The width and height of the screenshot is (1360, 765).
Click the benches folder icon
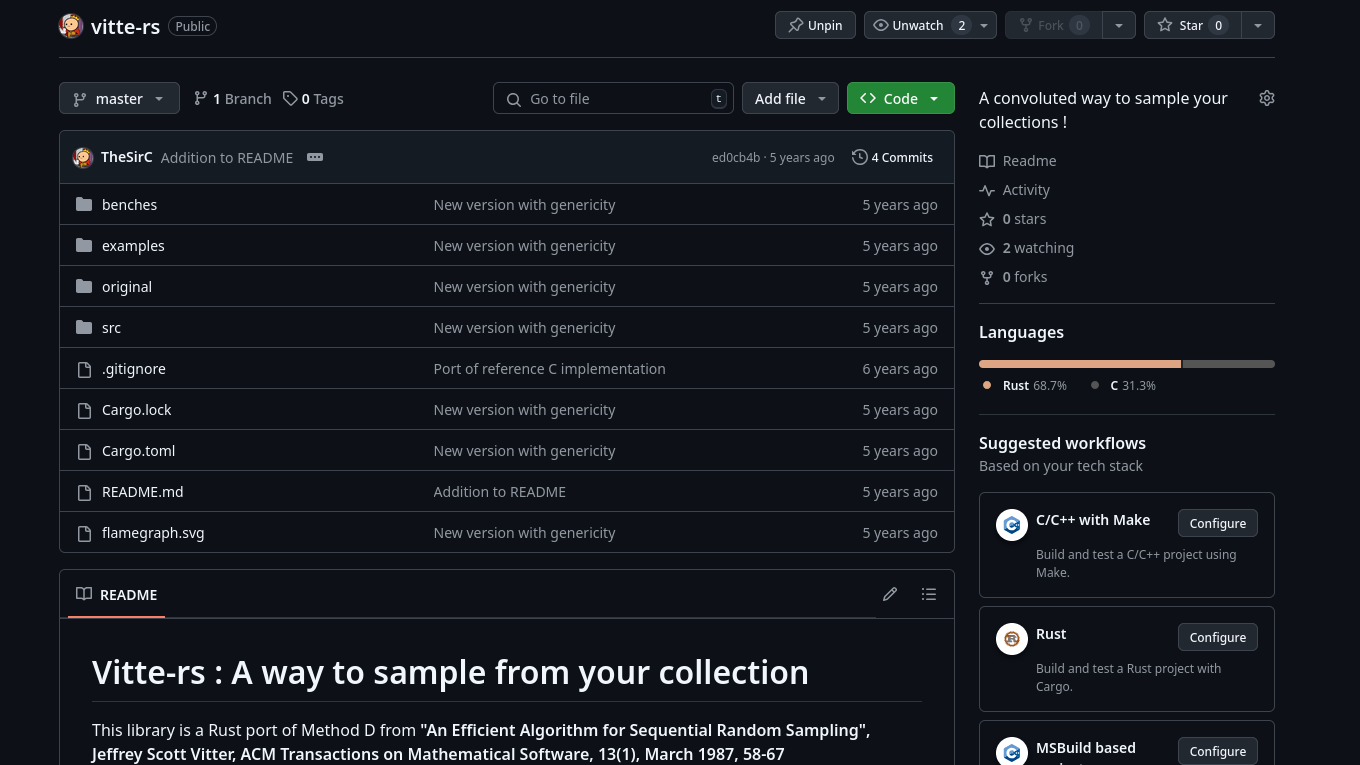click(84, 204)
